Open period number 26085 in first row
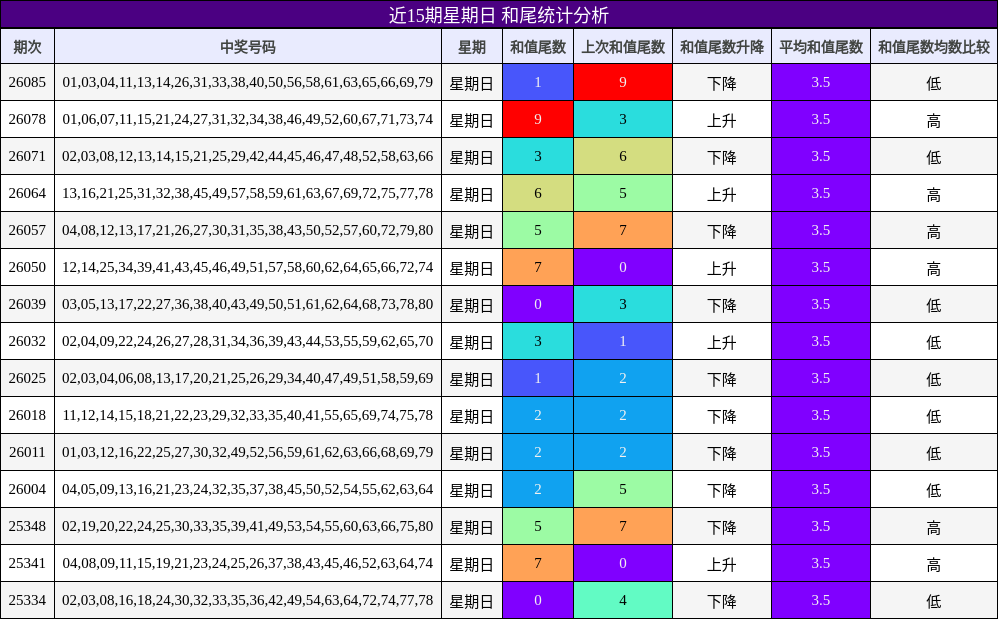The image size is (998, 619). click(x=27, y=82)
